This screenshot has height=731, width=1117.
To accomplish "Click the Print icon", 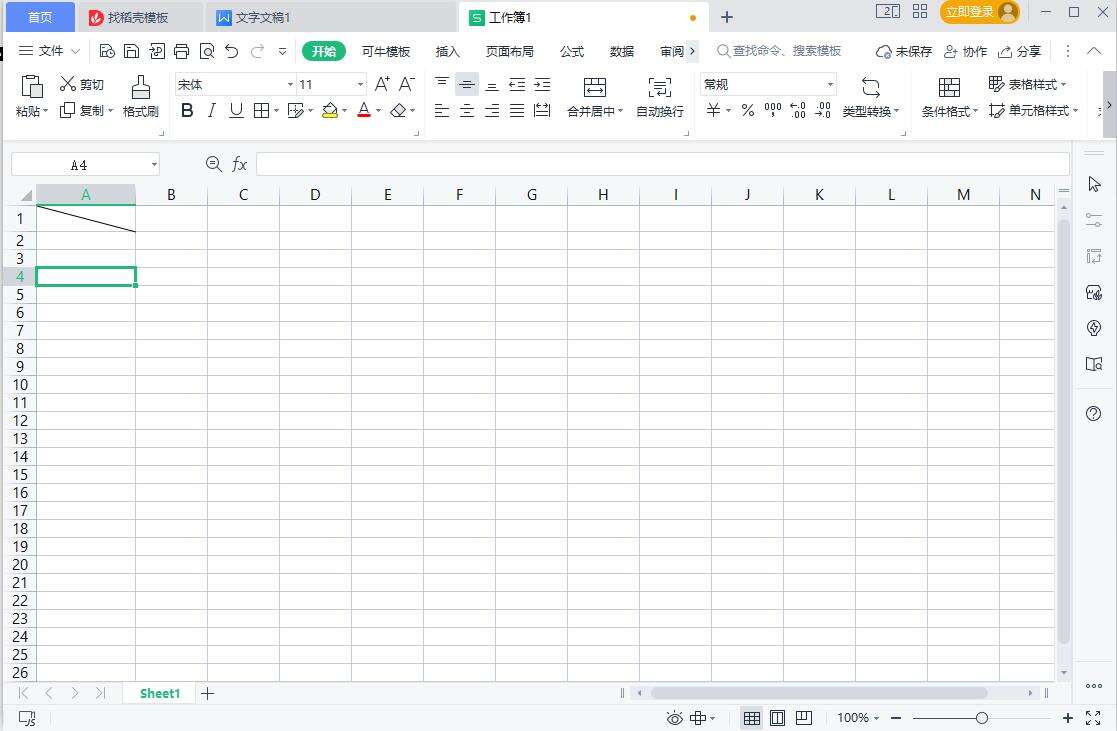I will [x=182, y=51].
